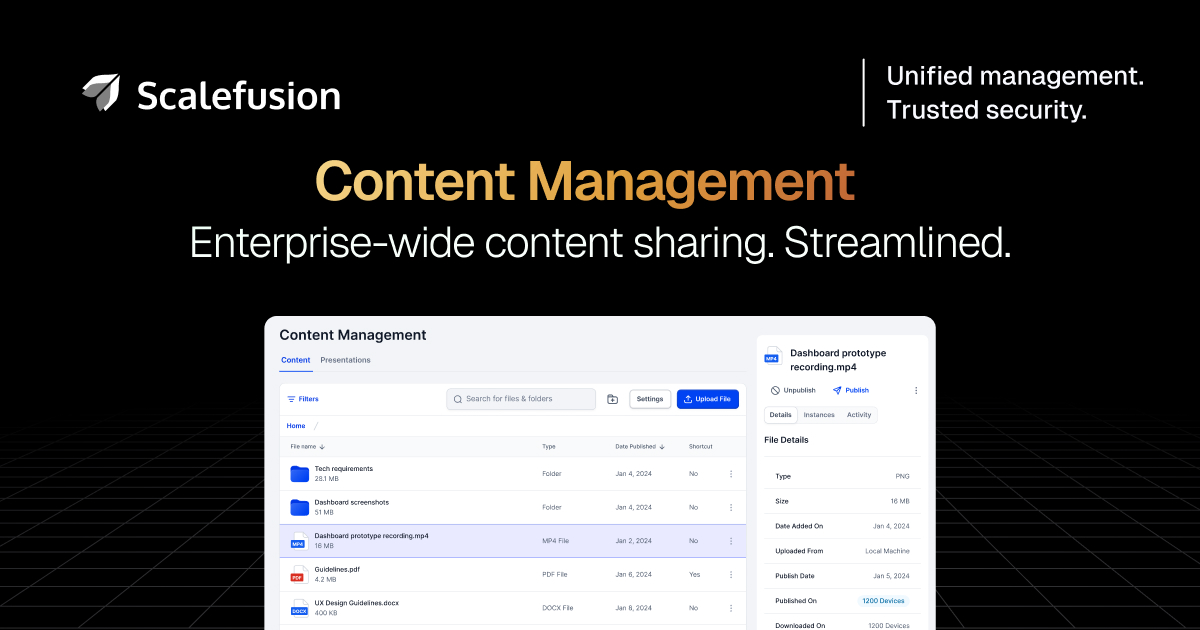
Task: Open the three-dot menu for Dashboard screenshots
Action: (731, 507)
